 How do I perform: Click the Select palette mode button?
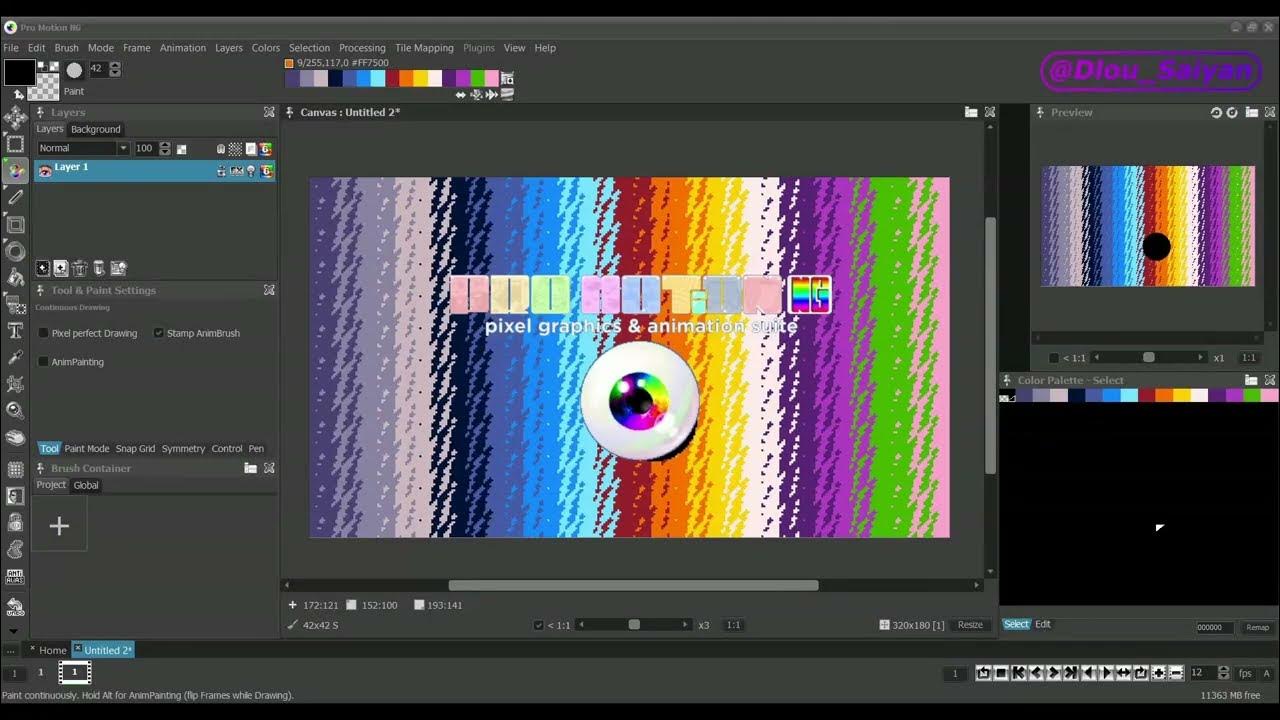coord(1016,624)
